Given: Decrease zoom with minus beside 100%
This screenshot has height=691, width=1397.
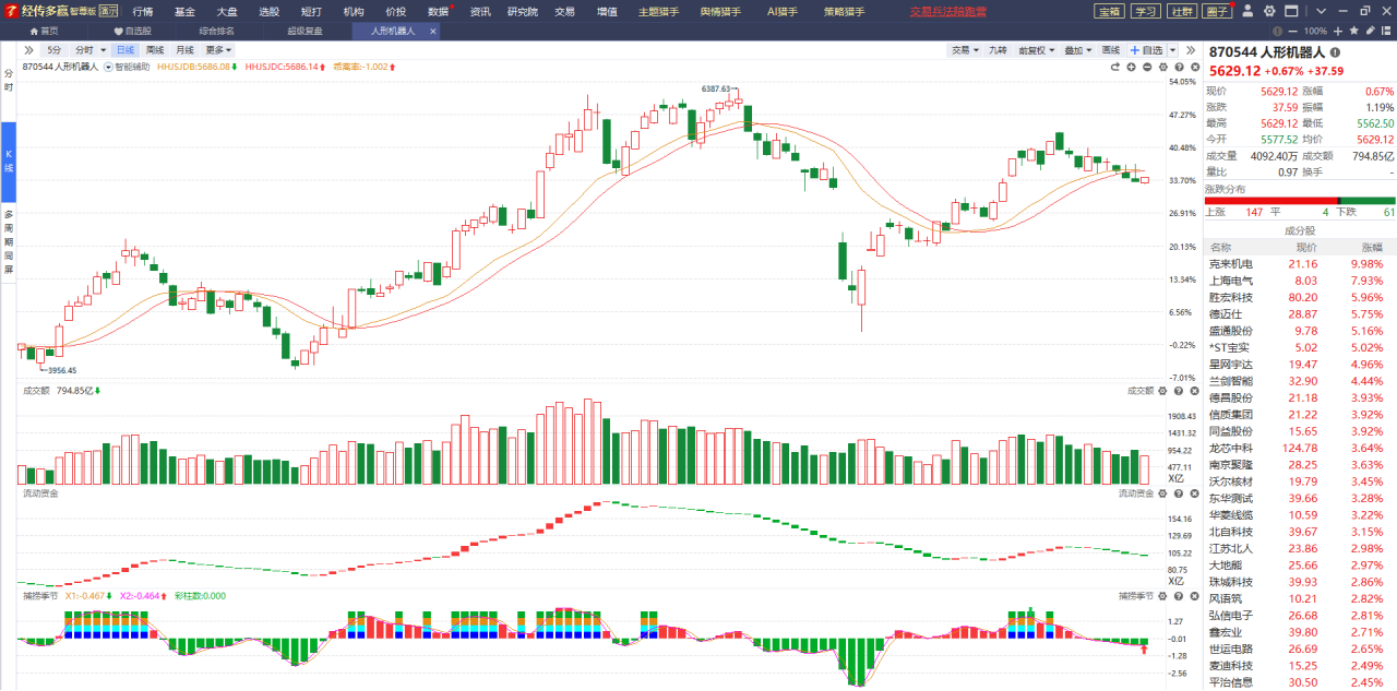Looking at the screenshot, I should (x=1292, y=31).
